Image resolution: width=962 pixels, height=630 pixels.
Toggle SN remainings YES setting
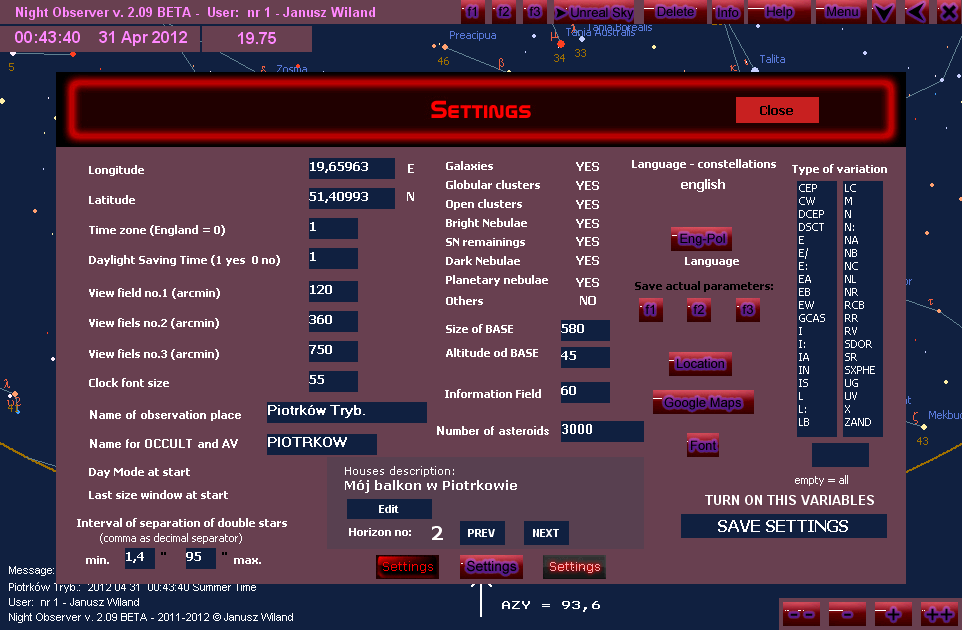coord(587,242)
